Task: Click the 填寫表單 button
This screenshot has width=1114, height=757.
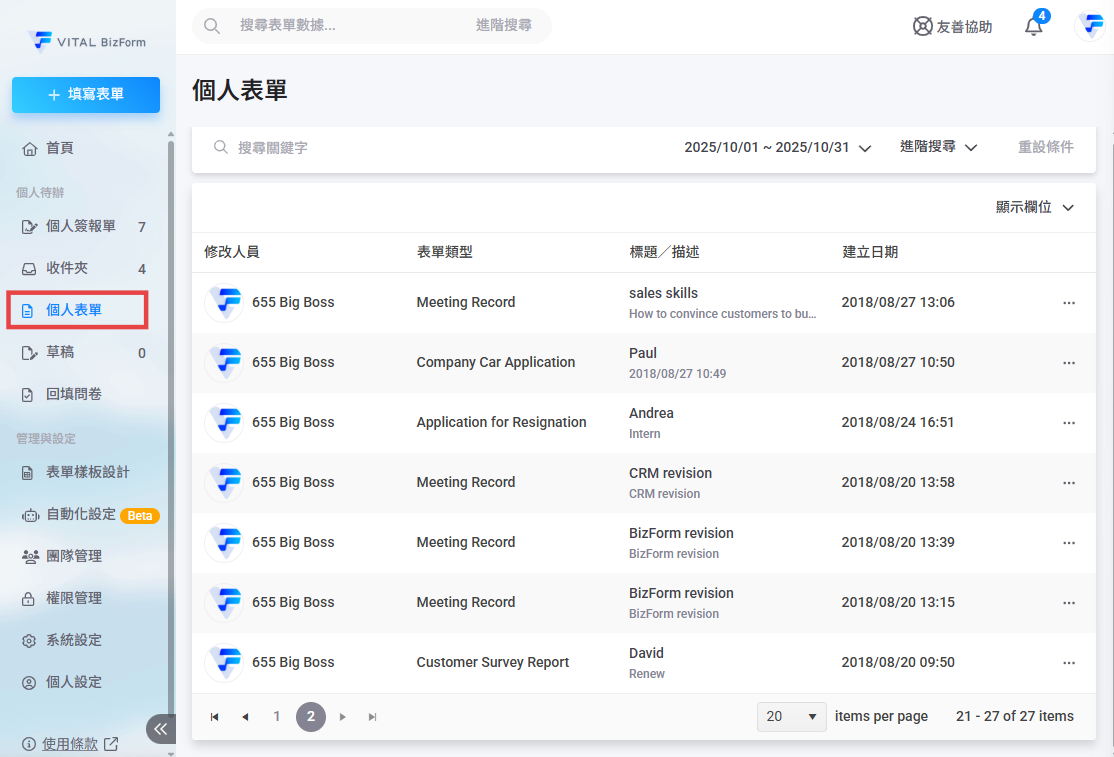Action: tap(86, 95)
